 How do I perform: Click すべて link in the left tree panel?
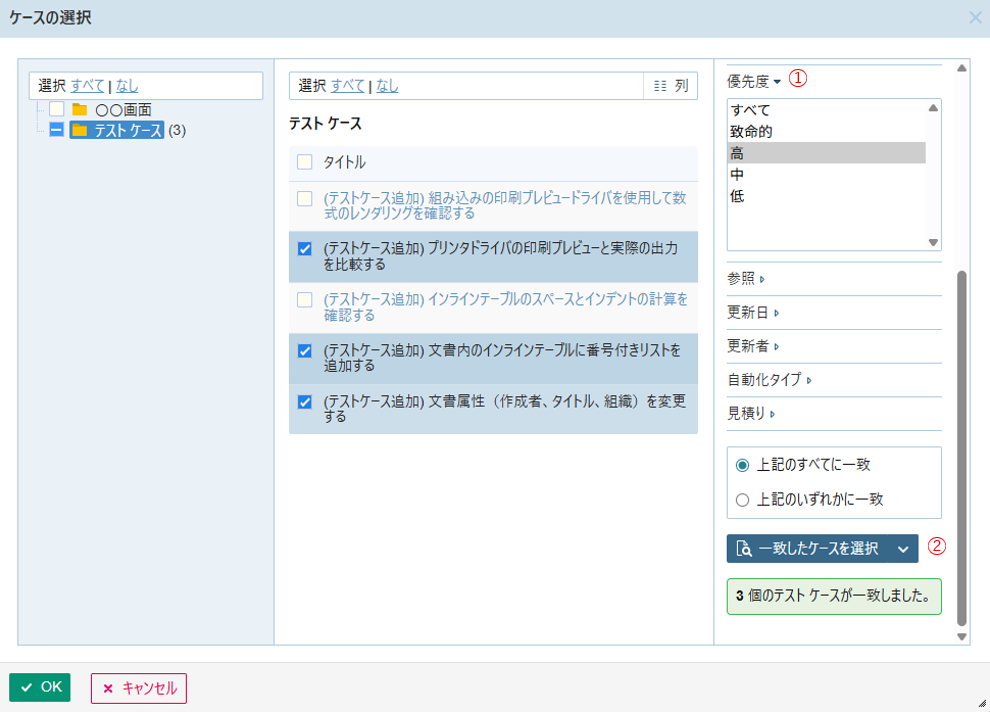[x=87, y=86]
